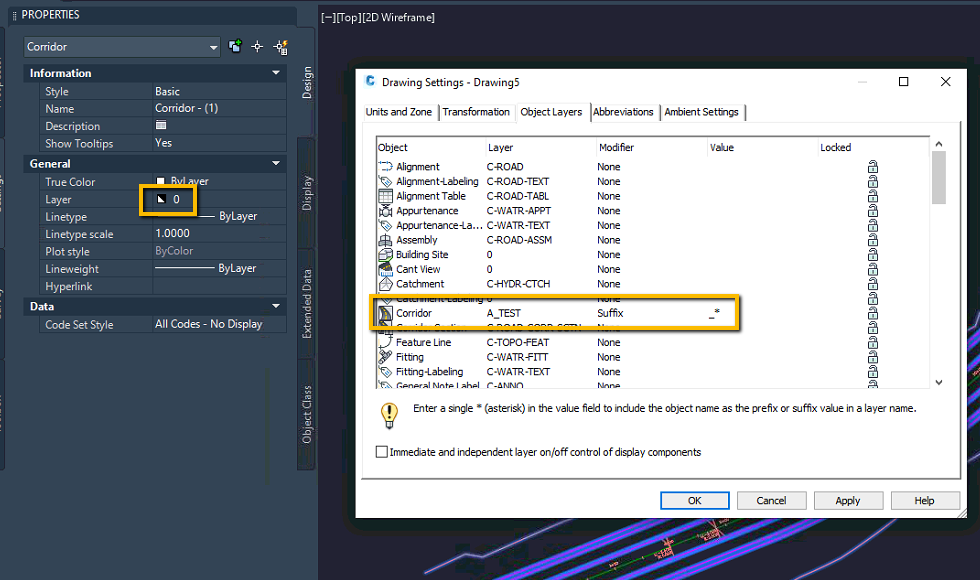The width and height of the screenshot is (980, 580).
Task: Click the object list scrollbar up arrow
Action: [939, 144]
